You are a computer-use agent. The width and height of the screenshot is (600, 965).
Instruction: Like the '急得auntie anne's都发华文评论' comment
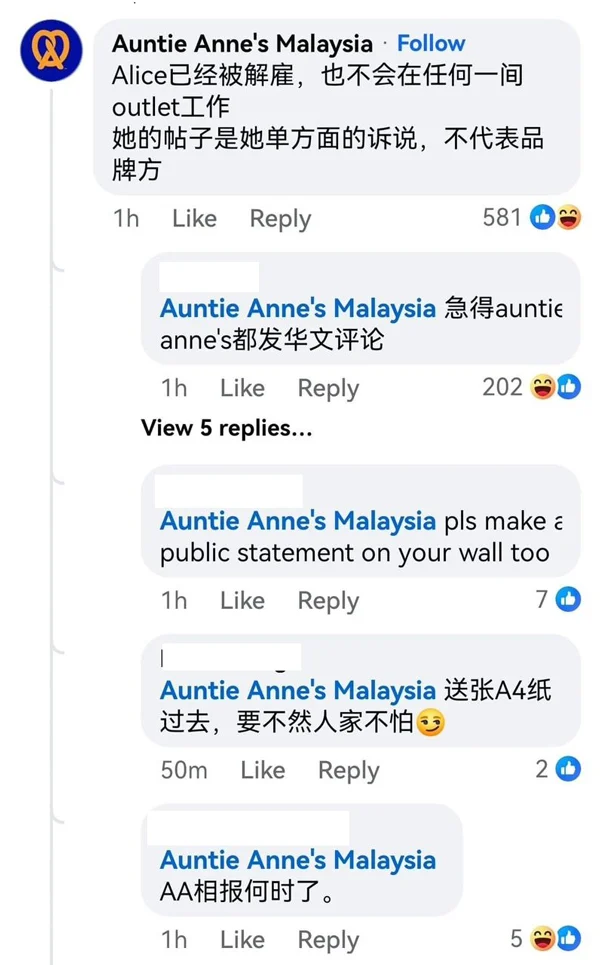click(x=241, y=387)
